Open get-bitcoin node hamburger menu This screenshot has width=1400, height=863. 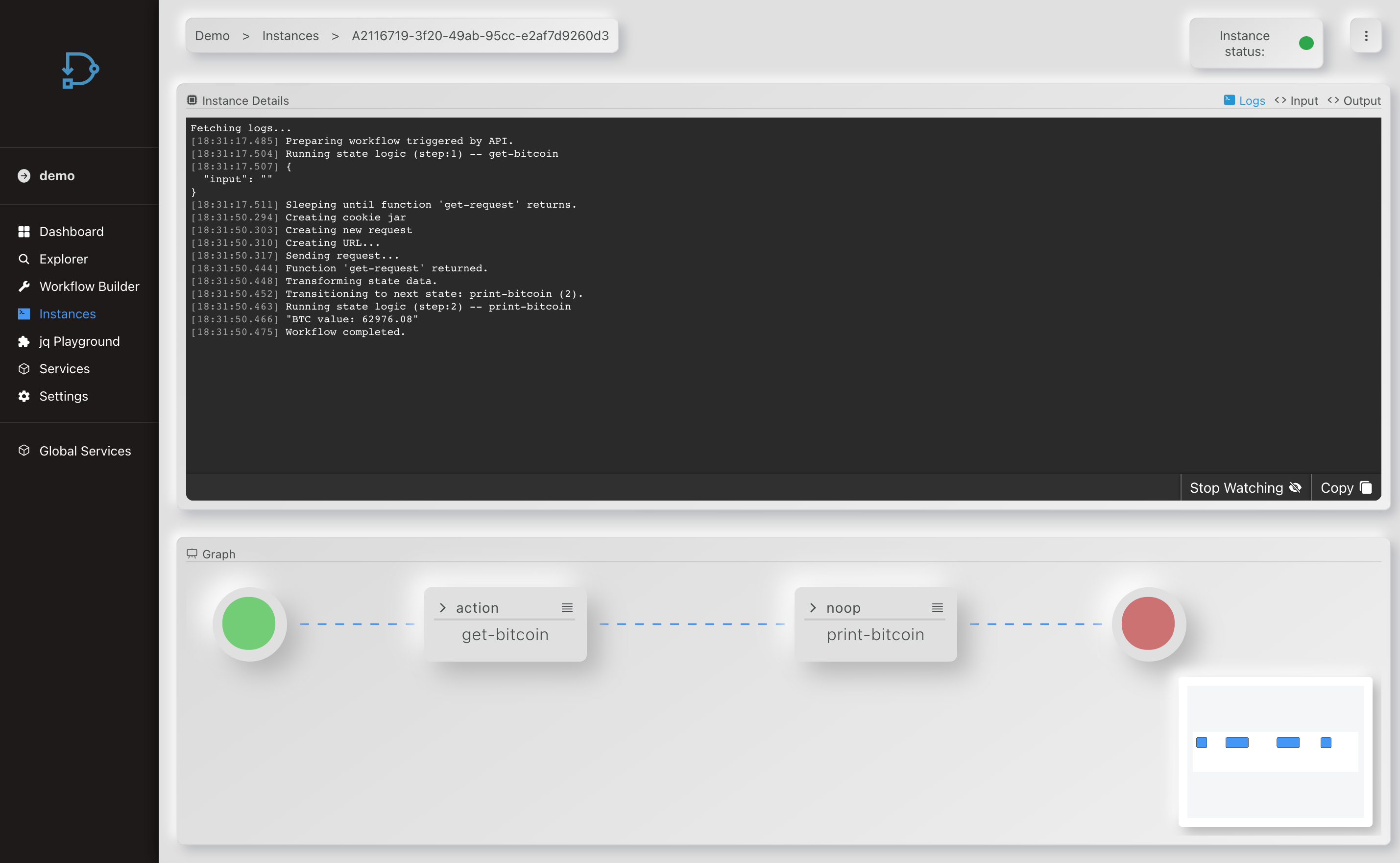(567, 608)
